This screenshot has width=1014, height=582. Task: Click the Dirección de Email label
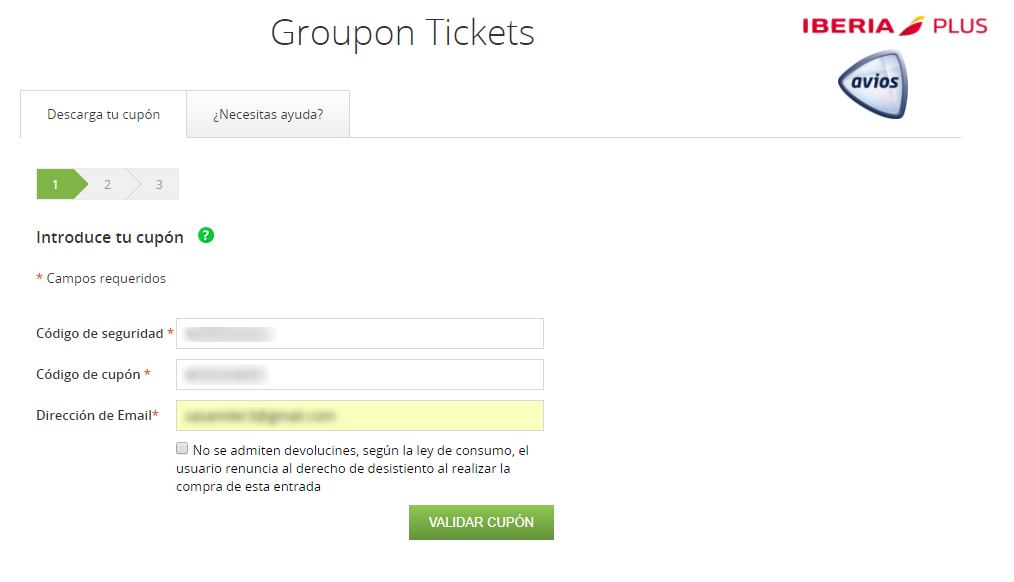coord(93,415)
